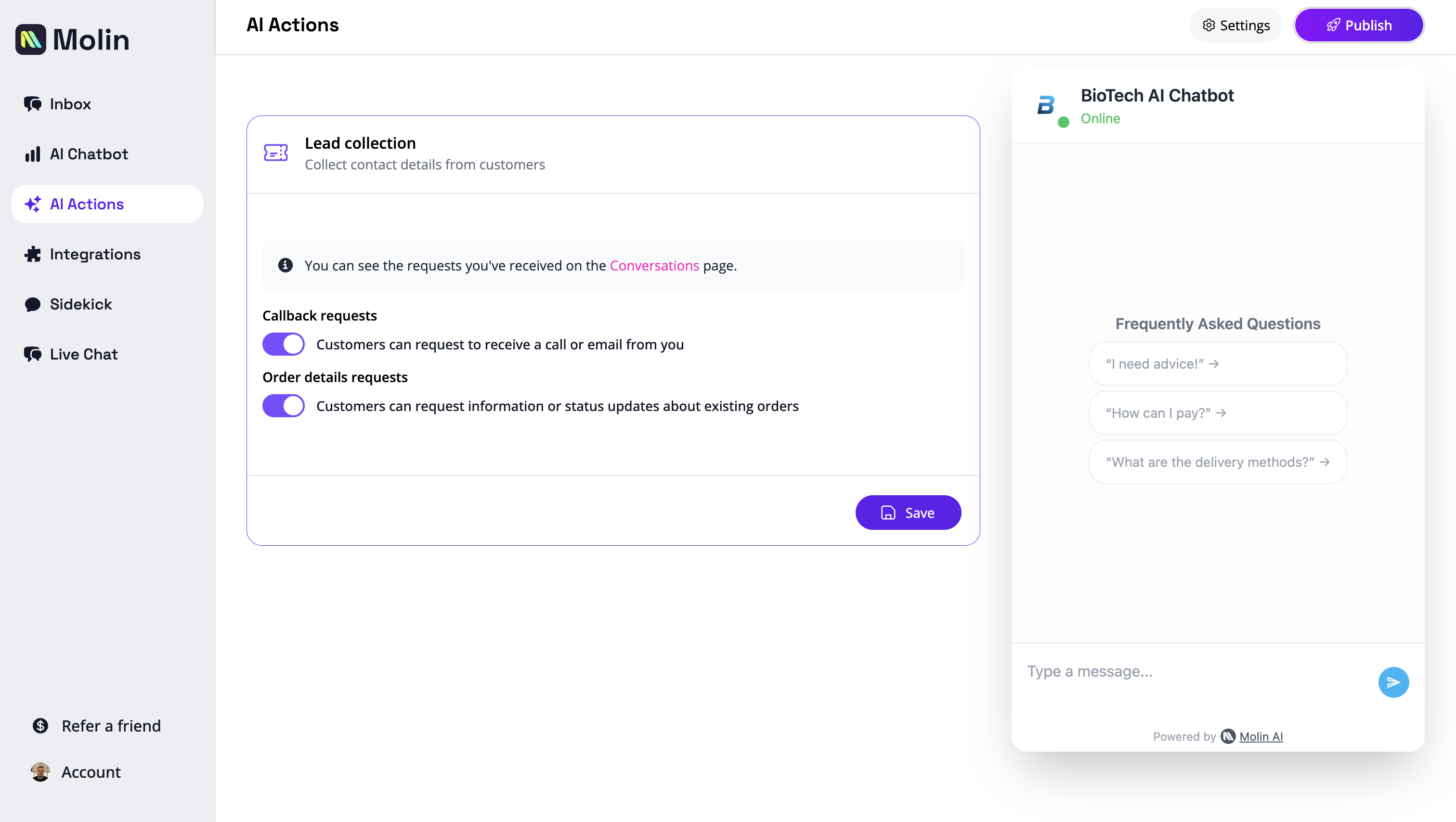Click the Refer a friend dollar icon
The height and width of the screenshot is (822, 1456).
tap(39, 725)
